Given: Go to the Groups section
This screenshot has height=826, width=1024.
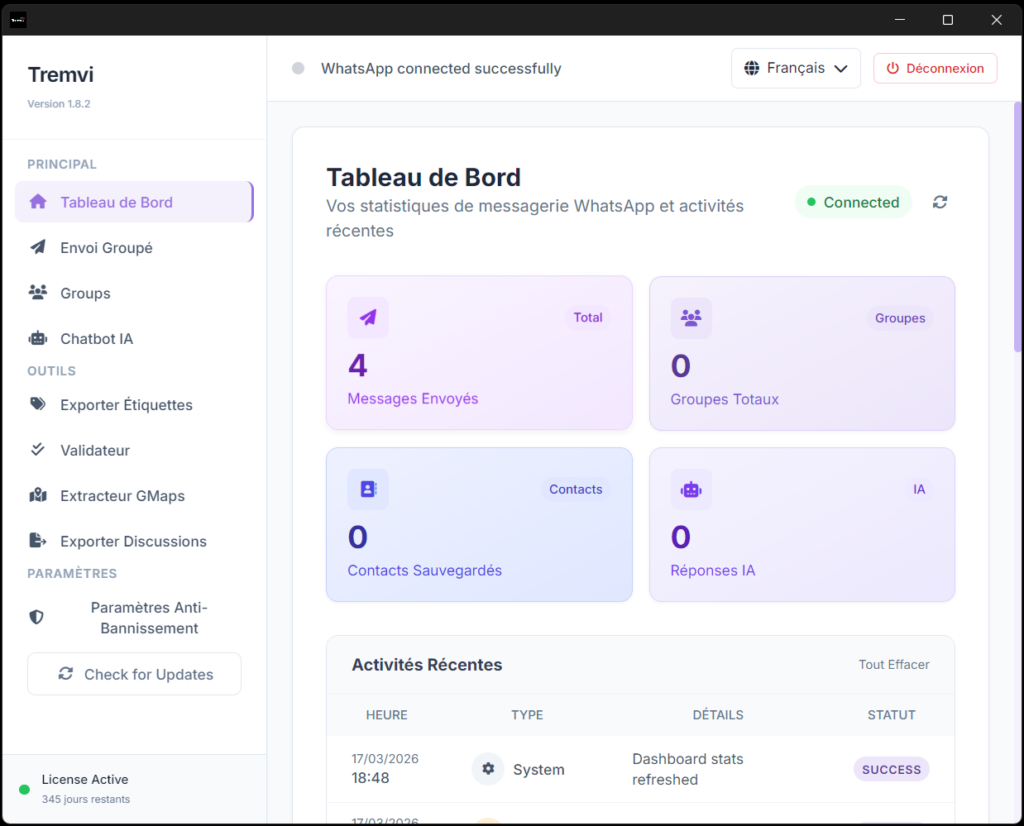Looking at the screenshot, I should point(85,293).
